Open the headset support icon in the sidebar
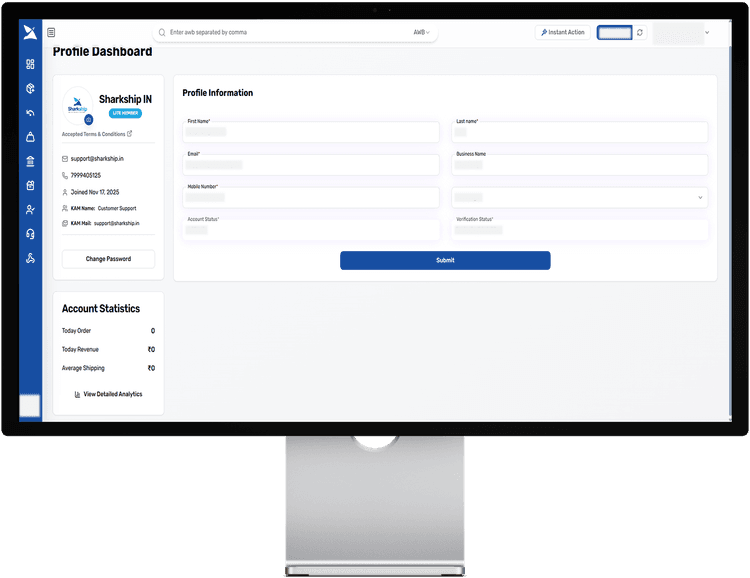 tap(30, 233)
